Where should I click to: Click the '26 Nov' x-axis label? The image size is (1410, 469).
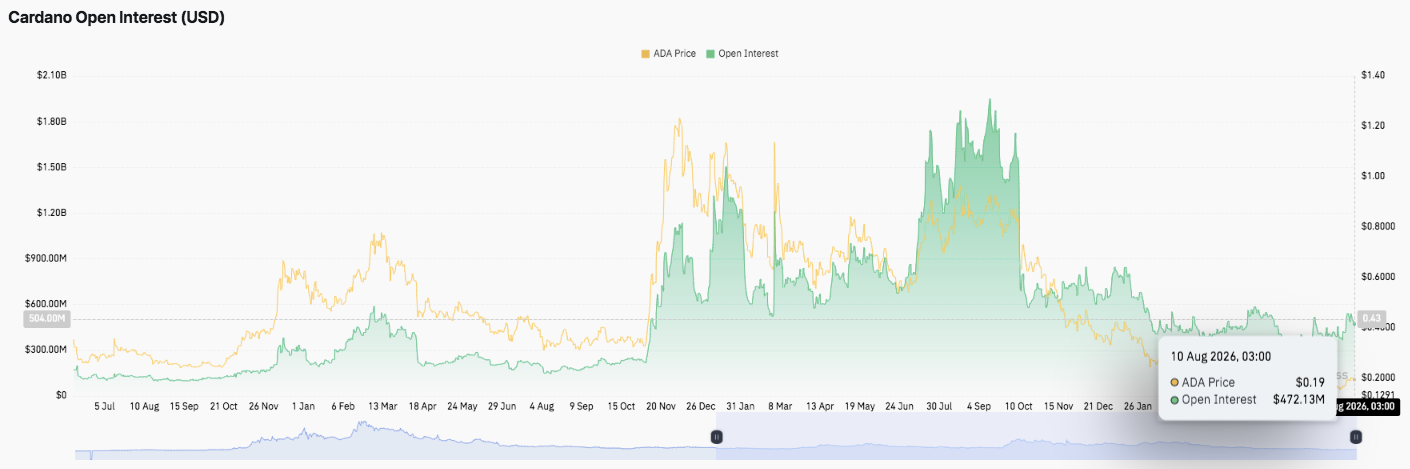point(264,407)
